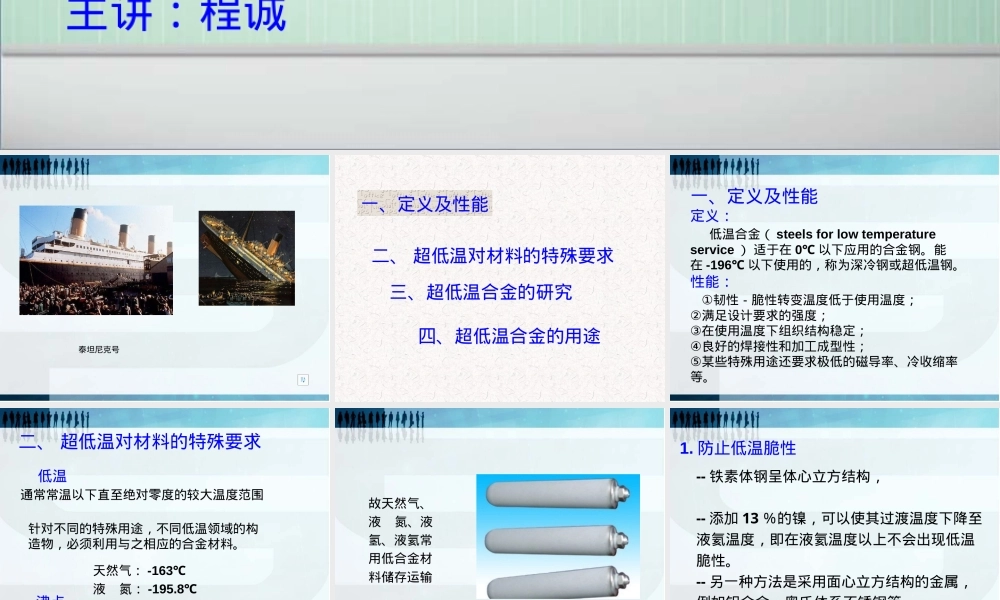
Task: Click the line containing "在 -196℃ 以下使用的"
Action: point(826,265)
